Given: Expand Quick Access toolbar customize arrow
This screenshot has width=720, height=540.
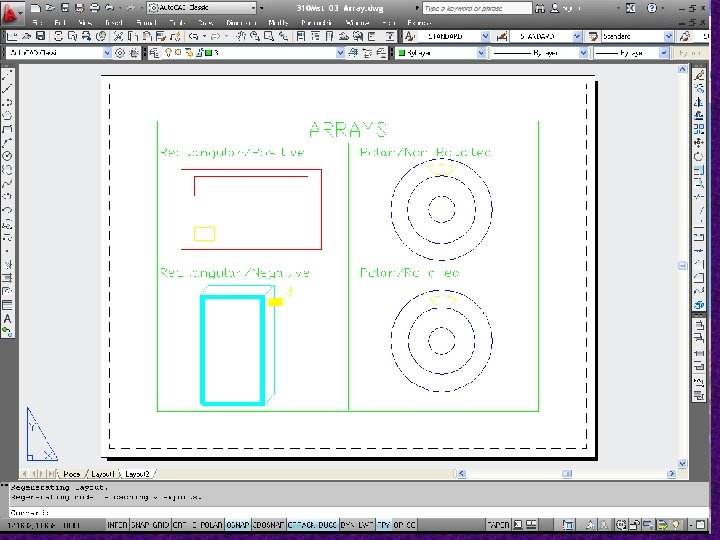Looking at the screenshot, I should point(262,8).
